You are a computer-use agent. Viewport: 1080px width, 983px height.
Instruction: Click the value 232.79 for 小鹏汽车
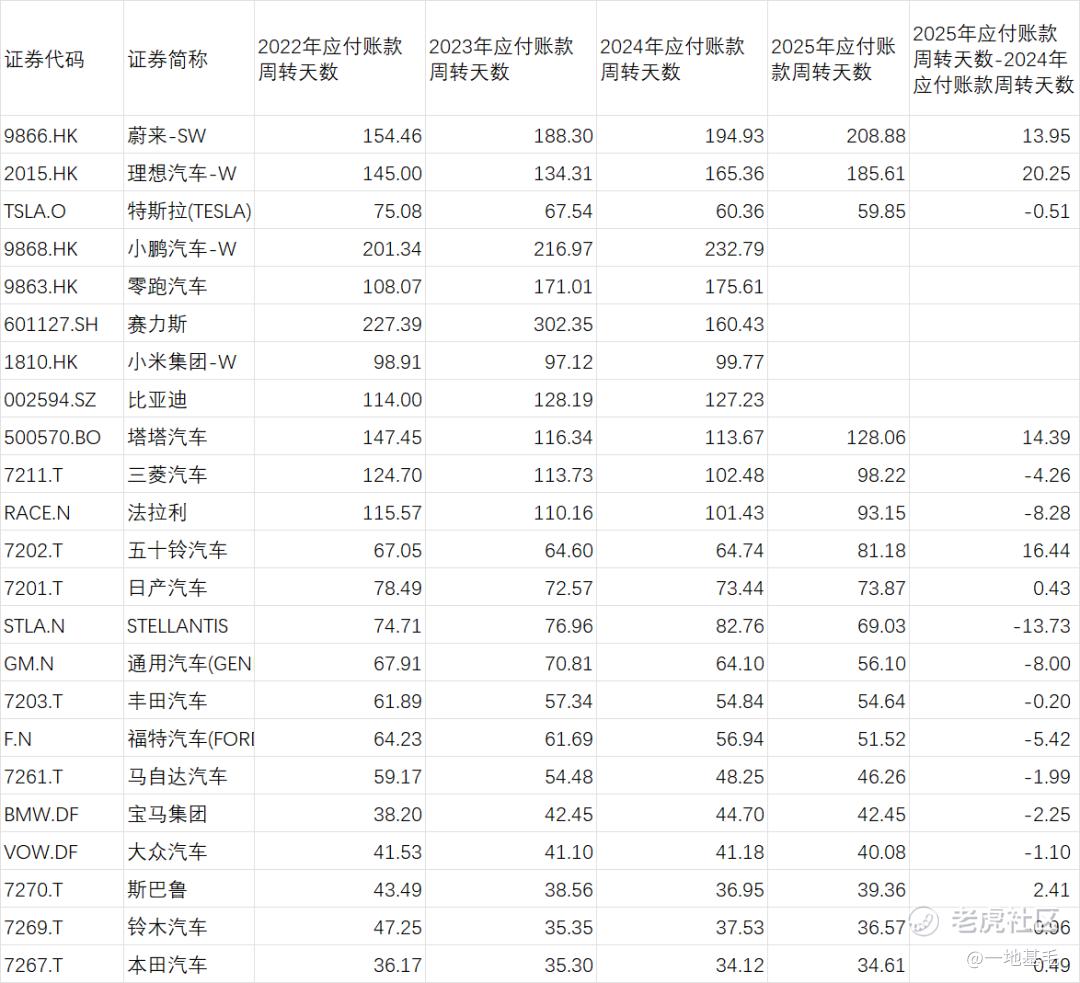tap(734, 249)
